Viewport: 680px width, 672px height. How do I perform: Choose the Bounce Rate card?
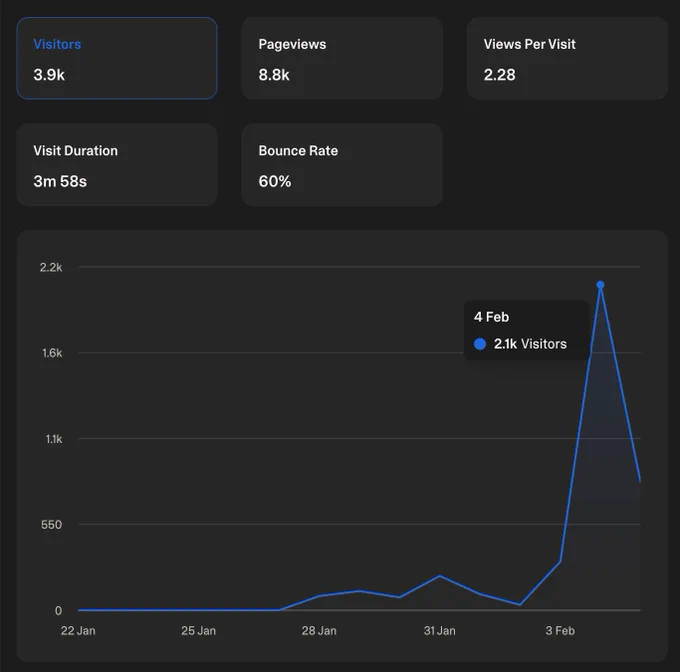pos(342,165)
